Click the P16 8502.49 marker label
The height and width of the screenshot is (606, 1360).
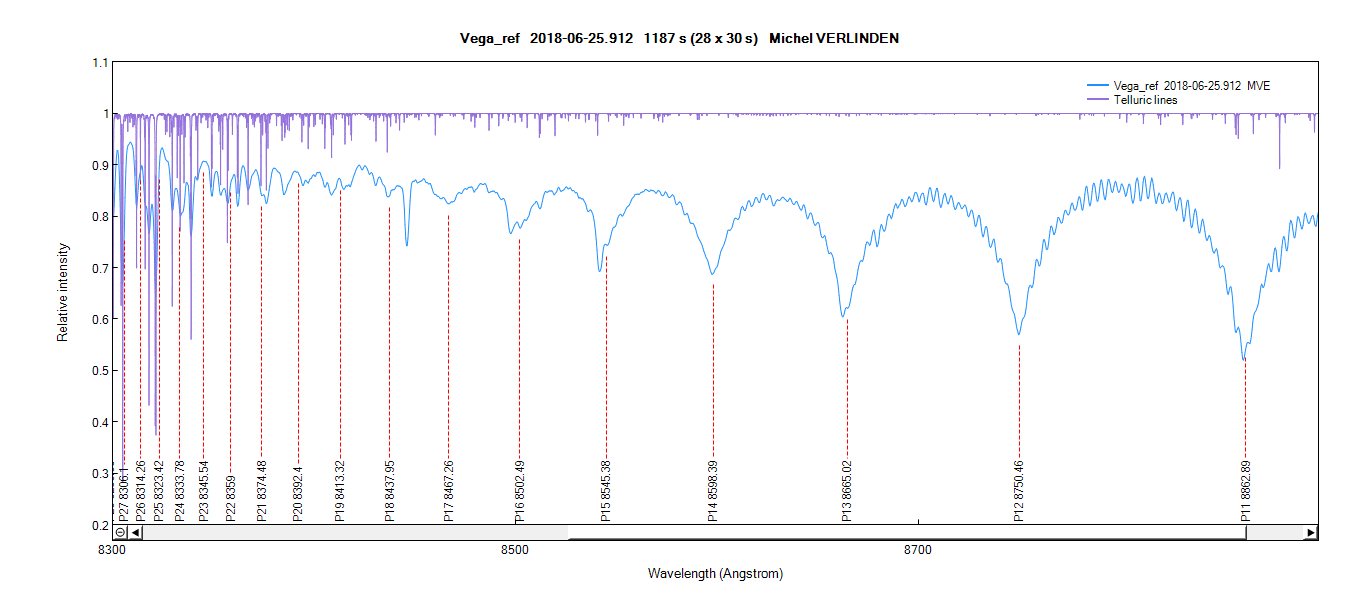pyautogui.click(x=519, y=491)
